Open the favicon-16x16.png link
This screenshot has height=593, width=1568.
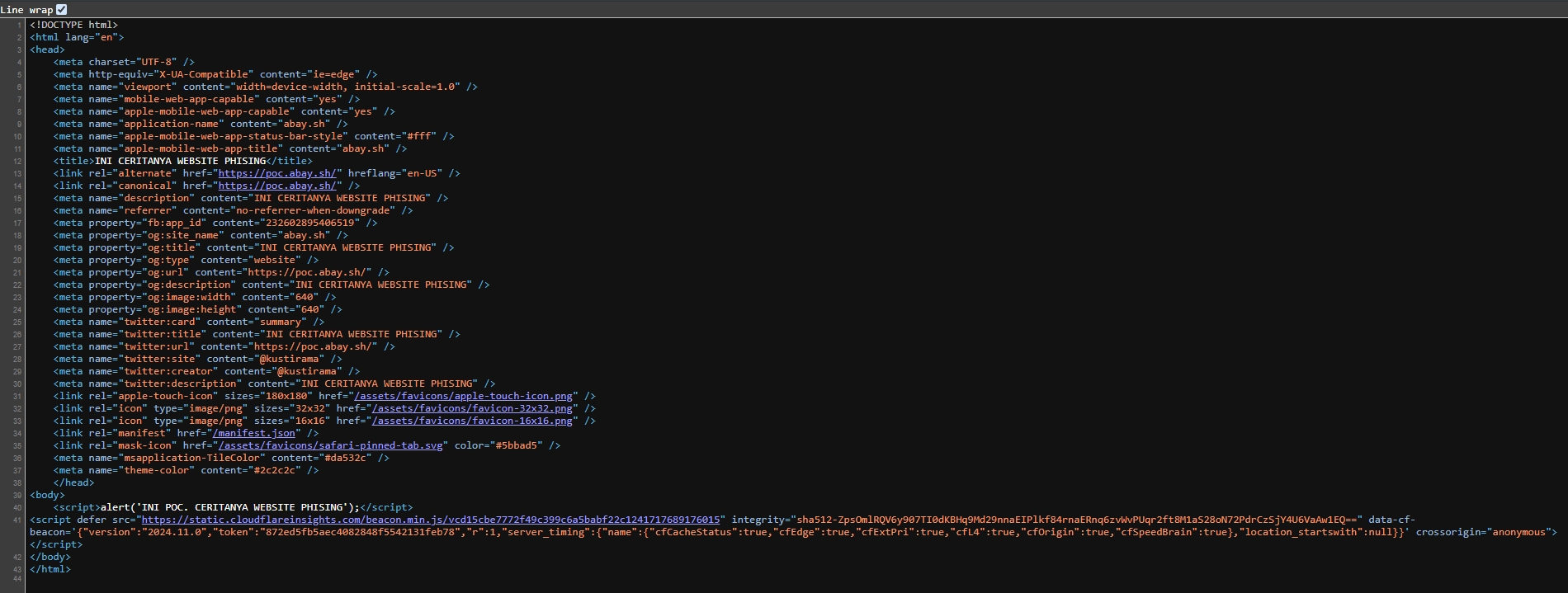click(472, 421)
